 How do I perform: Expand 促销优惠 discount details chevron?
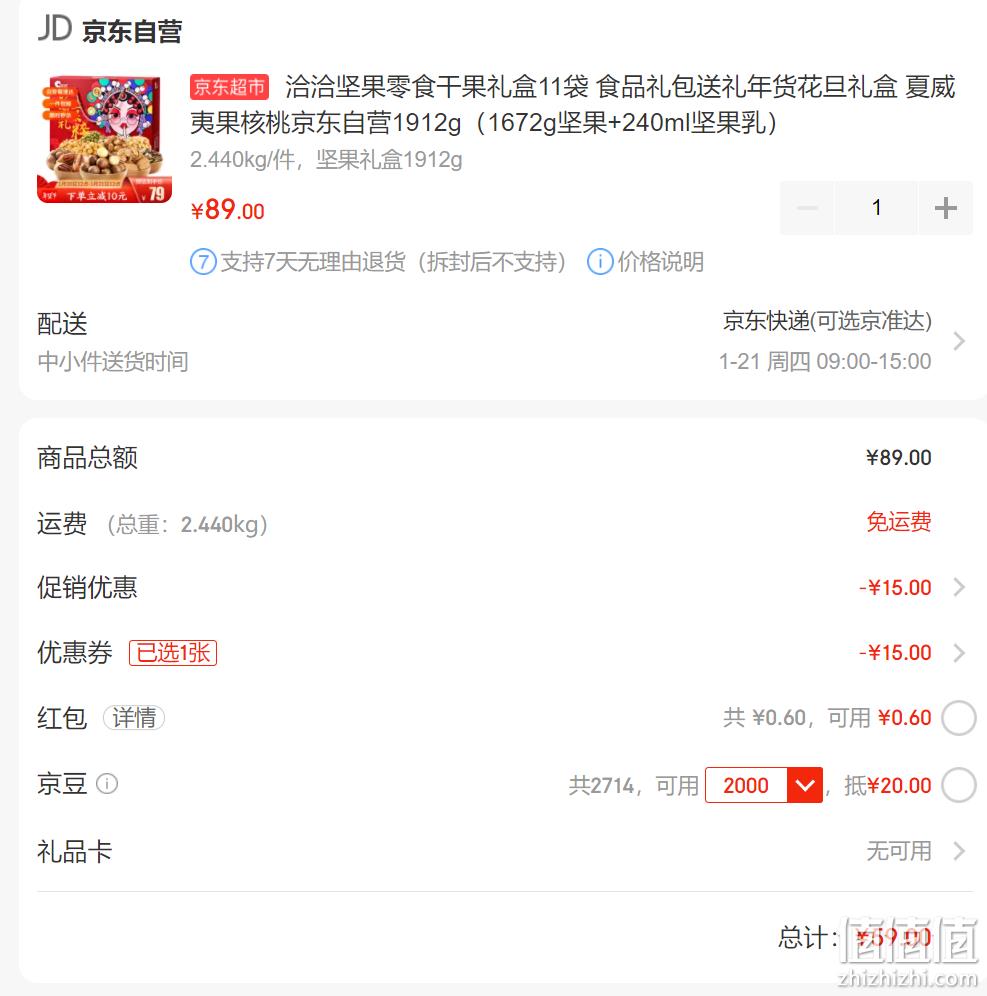coord(959,588)
